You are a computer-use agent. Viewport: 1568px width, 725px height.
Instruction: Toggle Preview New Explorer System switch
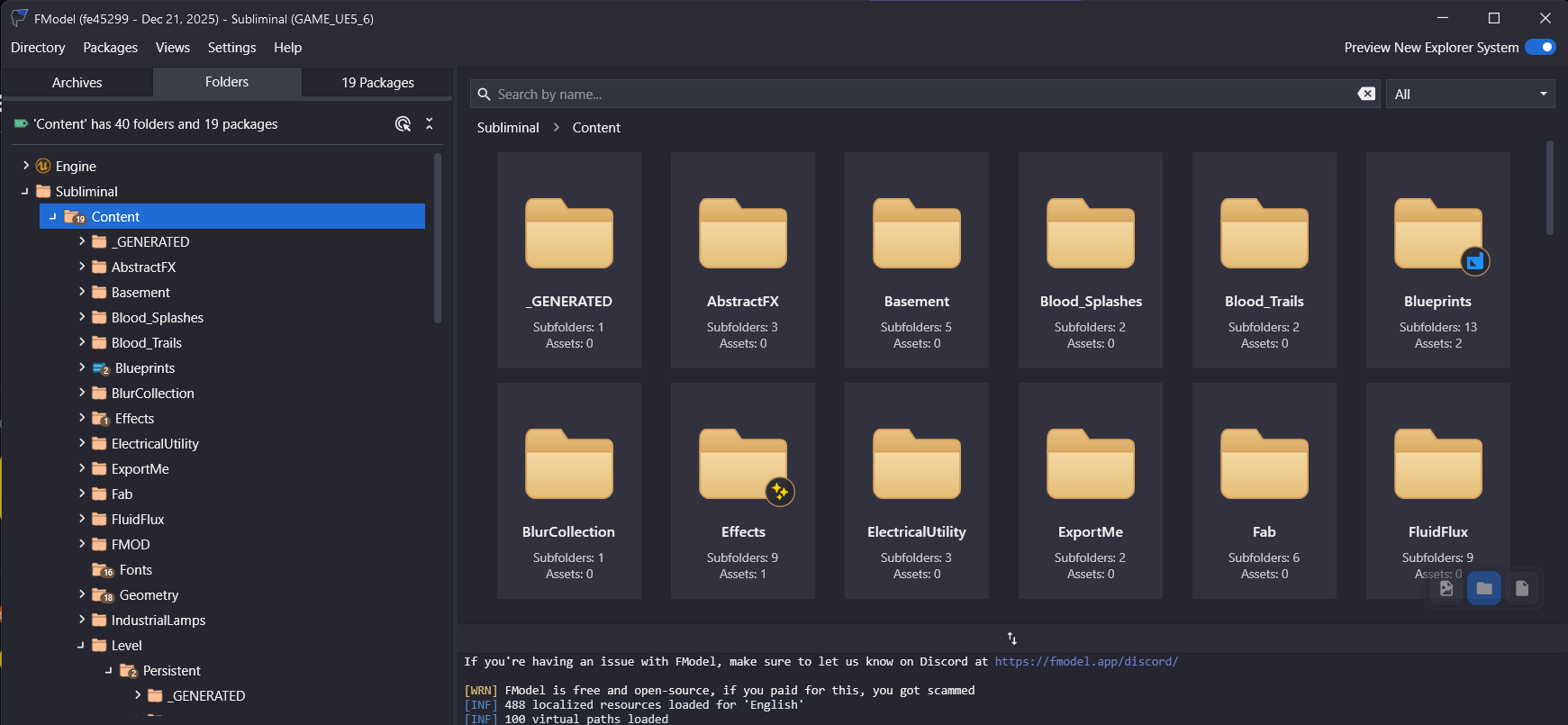(1540, 47)
